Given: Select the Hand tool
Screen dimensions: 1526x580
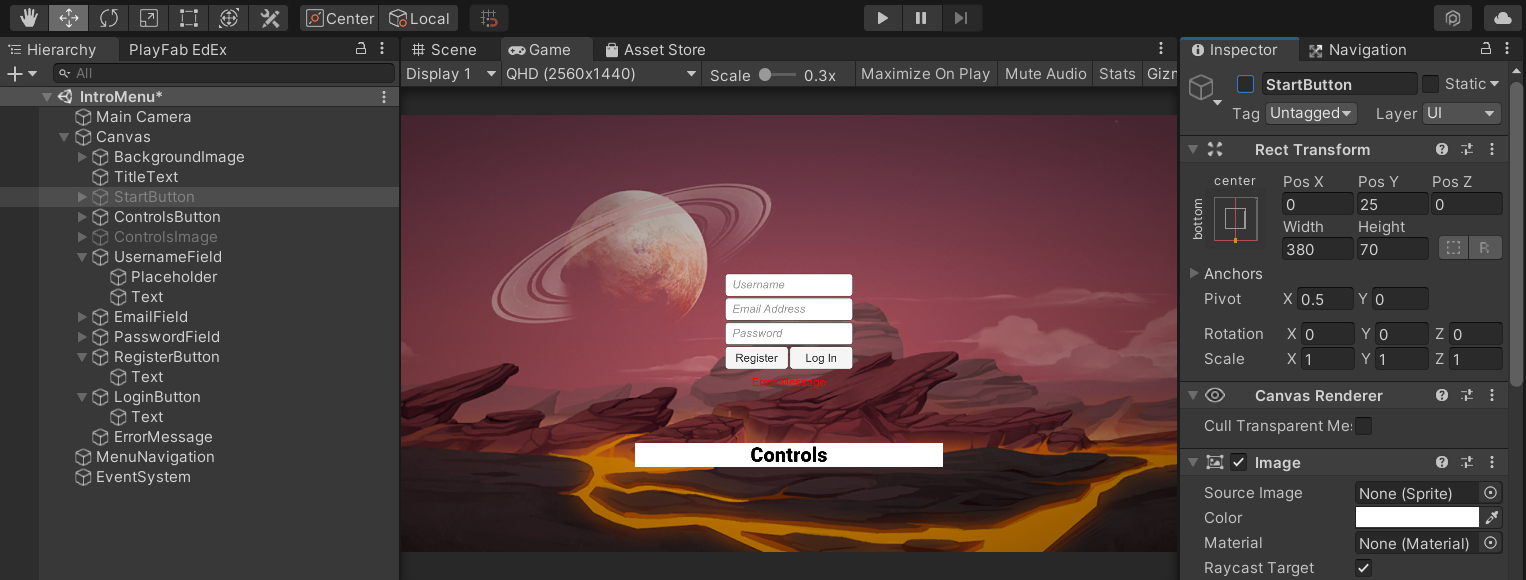Looking at the screenshot, I should 29,18.
